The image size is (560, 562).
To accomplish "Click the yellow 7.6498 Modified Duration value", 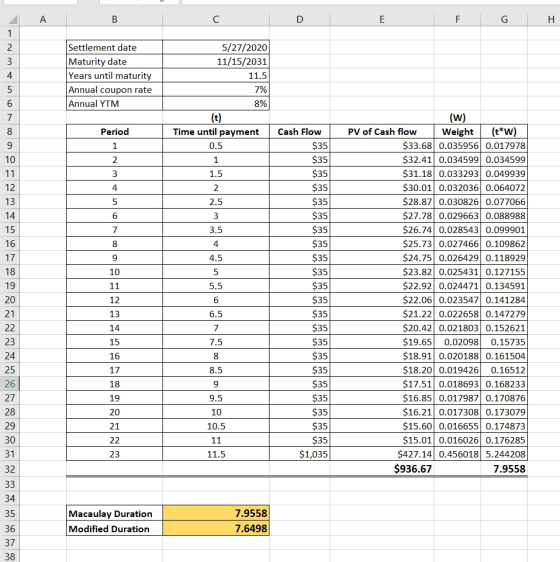I will (216, 528).
